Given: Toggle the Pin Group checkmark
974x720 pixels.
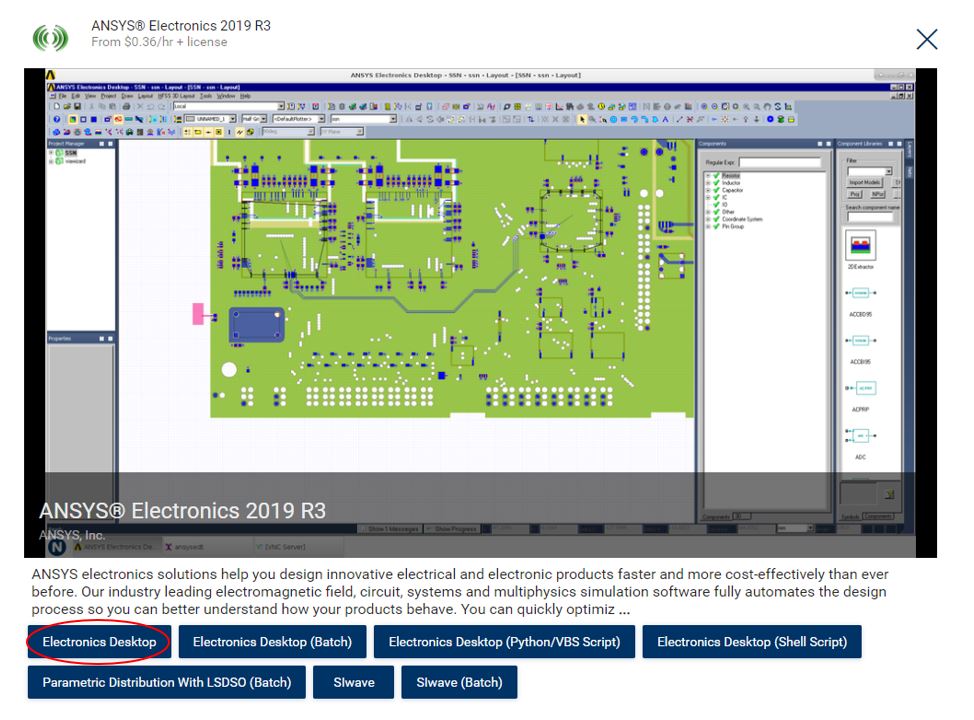Looking at the screenshot, I should pyautogui.click(x=716, y=226).
